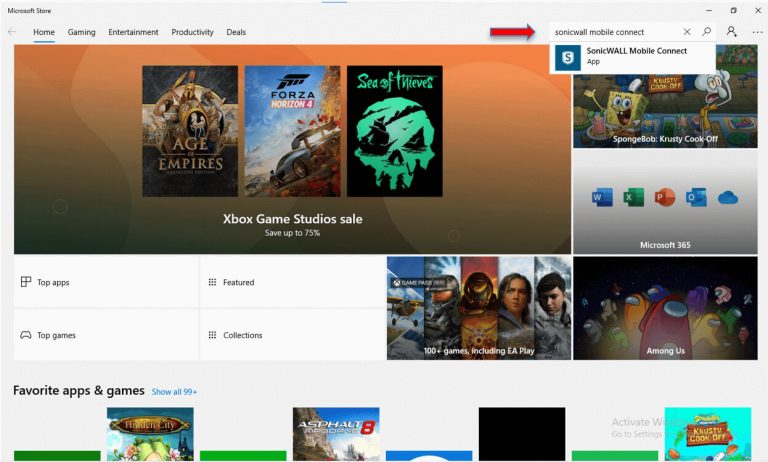Viewport: 768px width, 462px height.
Task: Click inside the search input field
Action: (x=615, y=32)
